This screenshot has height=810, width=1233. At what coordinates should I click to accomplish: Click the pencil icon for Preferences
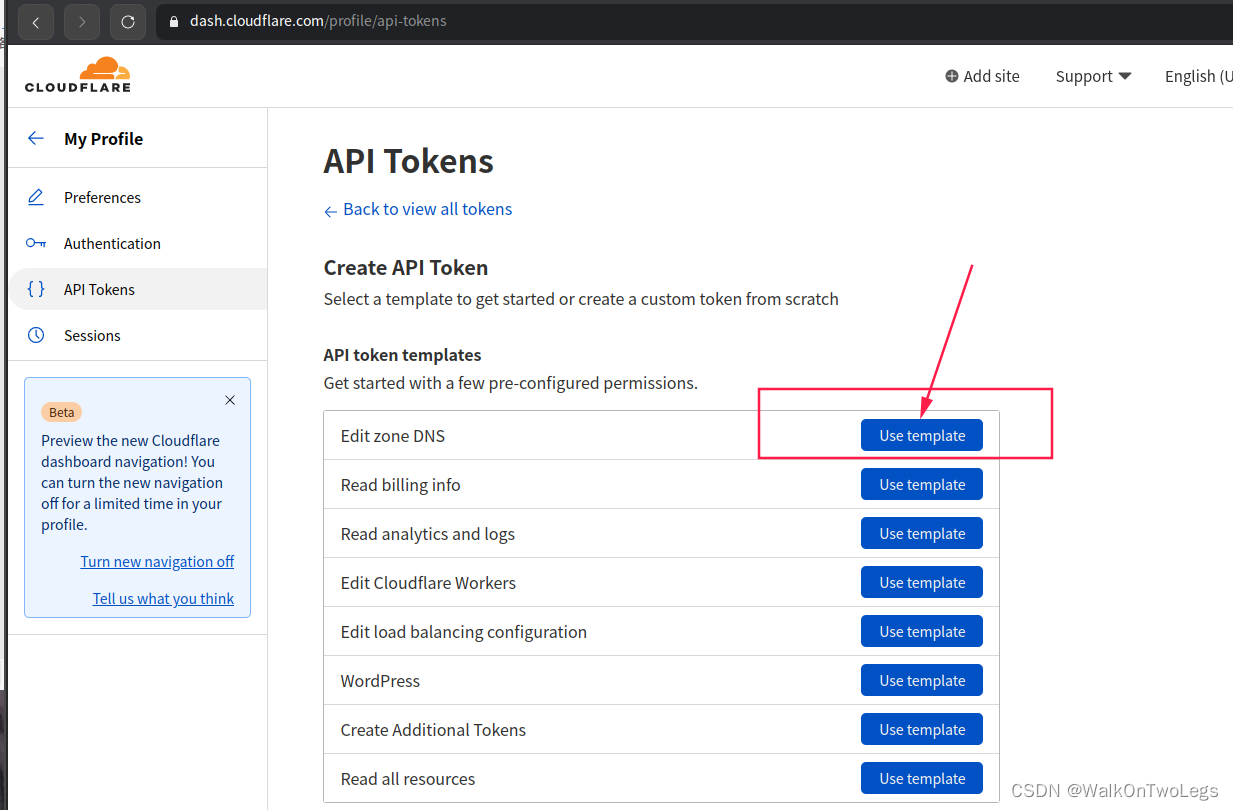(36, 197)
